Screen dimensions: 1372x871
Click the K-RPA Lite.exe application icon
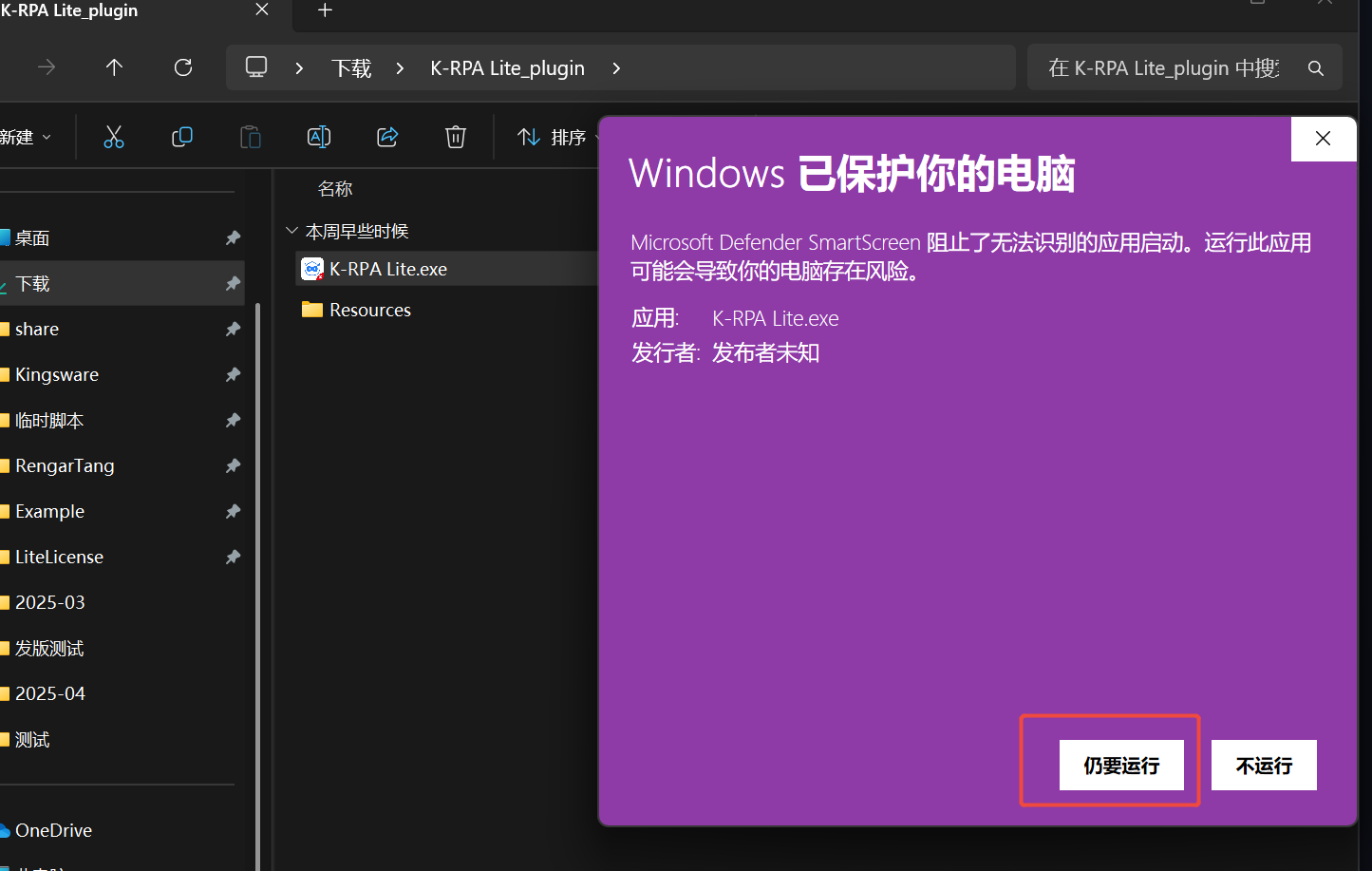pos(312,269)
